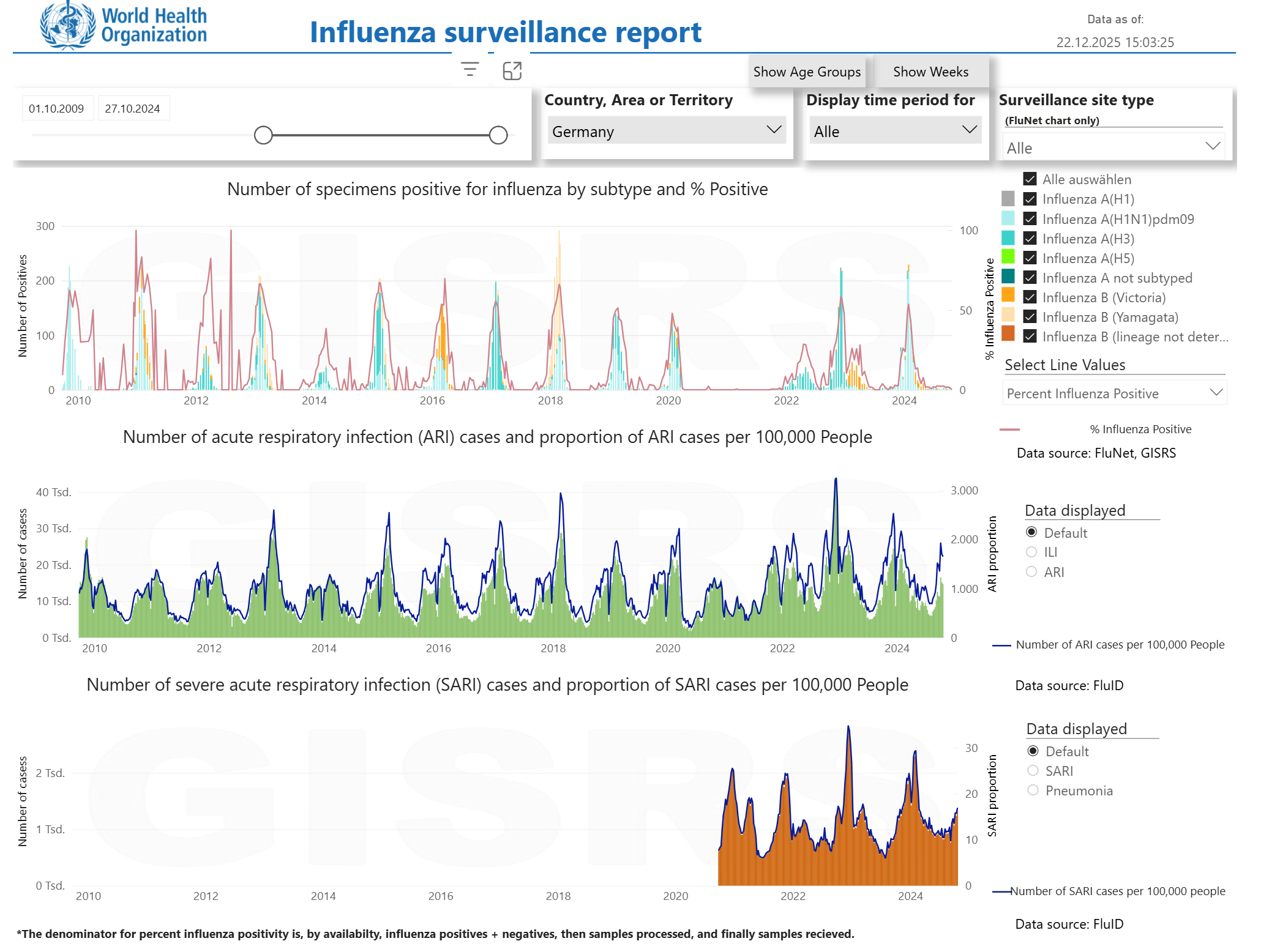Open Percent Influenza Positive line values dropdown

pos(1114,393)
